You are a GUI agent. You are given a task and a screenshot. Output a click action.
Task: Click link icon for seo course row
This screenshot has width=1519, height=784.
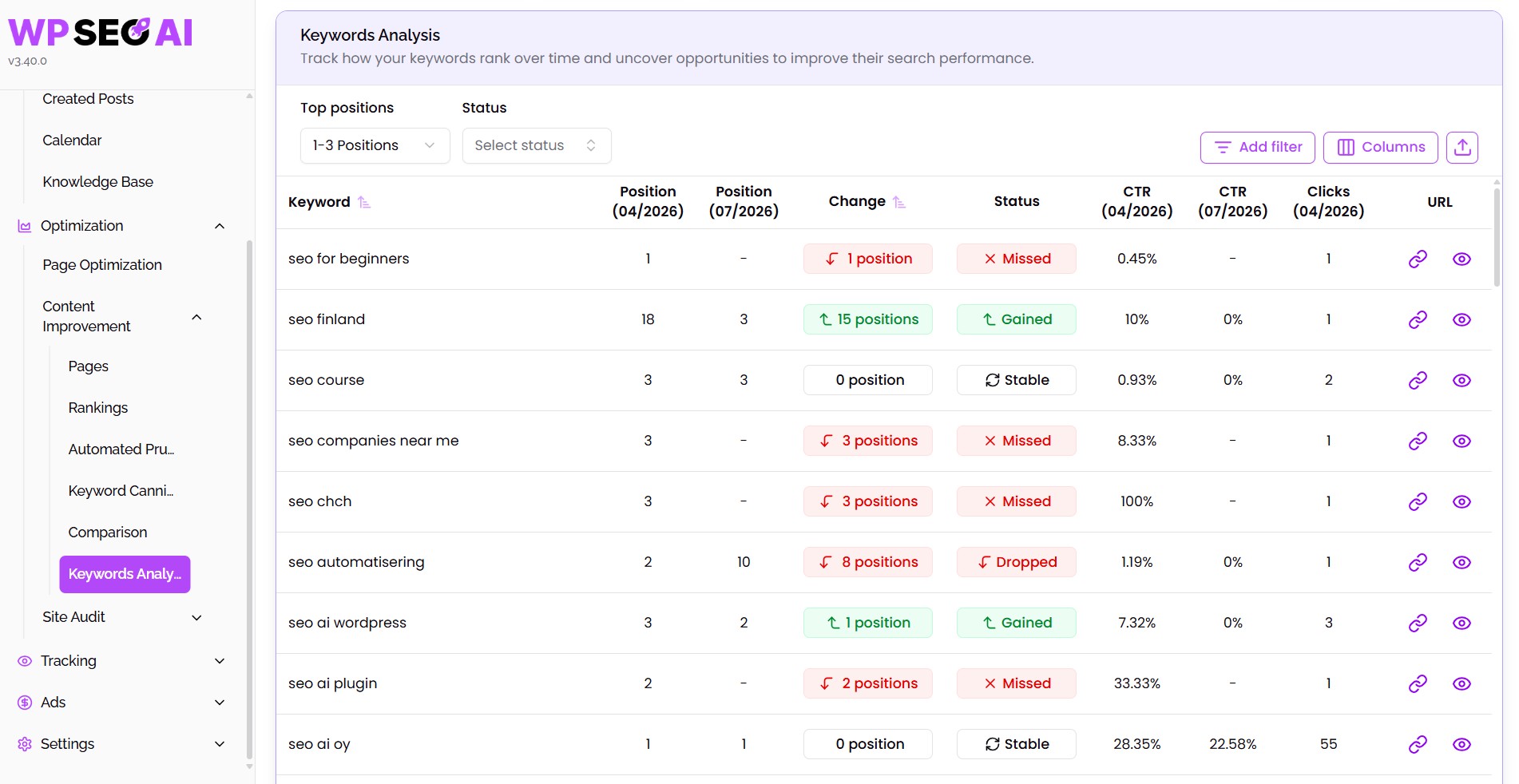(1418, 380)
